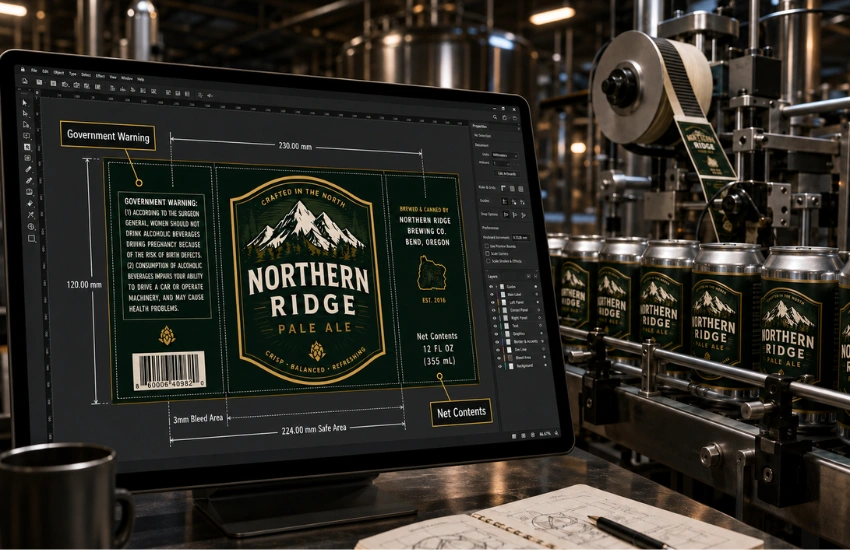
Task: Click the search magnifier icon above the Properties panel
Action: coord(495,117)
